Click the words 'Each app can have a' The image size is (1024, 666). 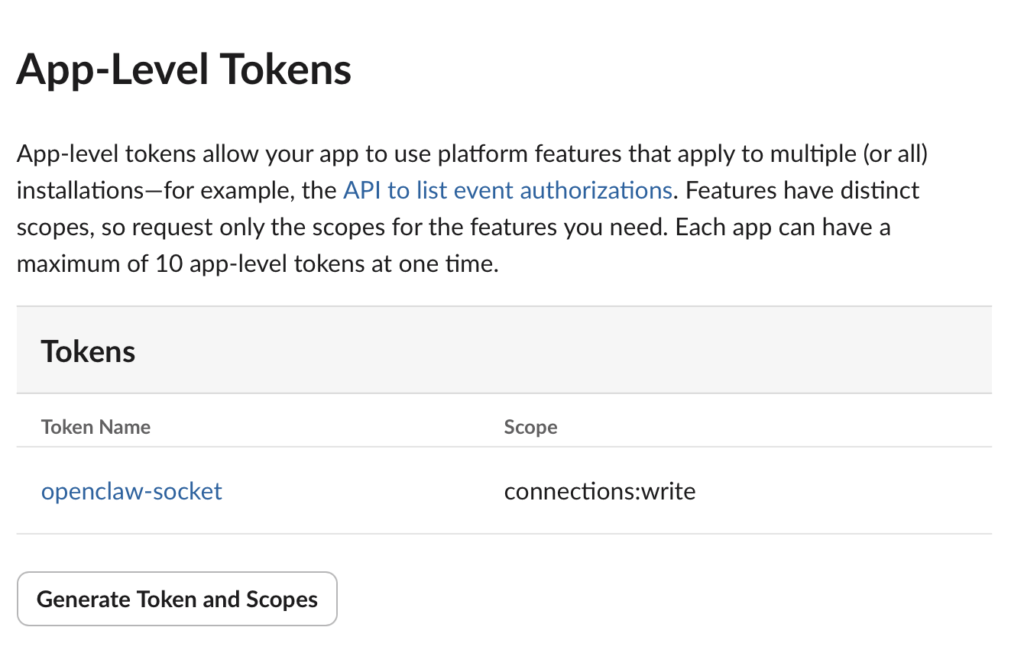click(x=782, y=228)
